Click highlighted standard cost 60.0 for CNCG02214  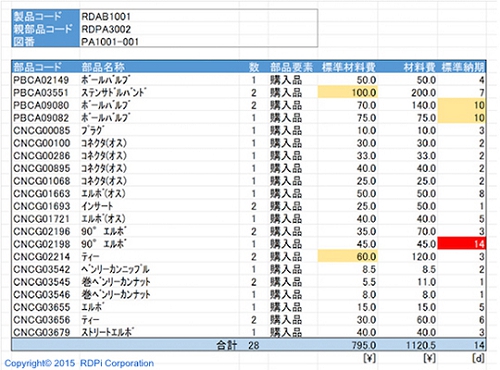347,257
